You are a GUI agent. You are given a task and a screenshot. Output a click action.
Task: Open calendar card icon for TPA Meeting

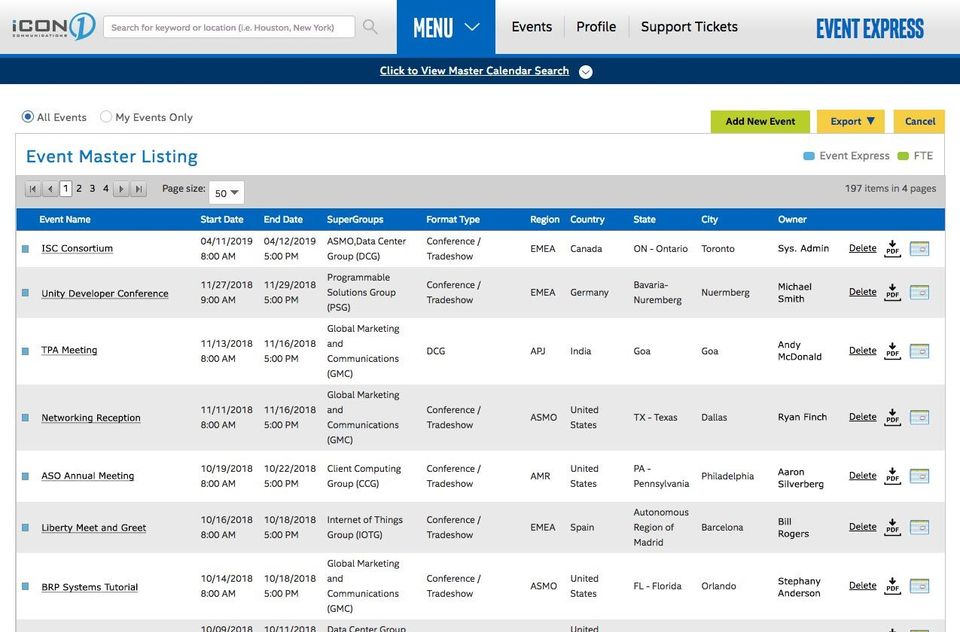[x=919, y=351]
